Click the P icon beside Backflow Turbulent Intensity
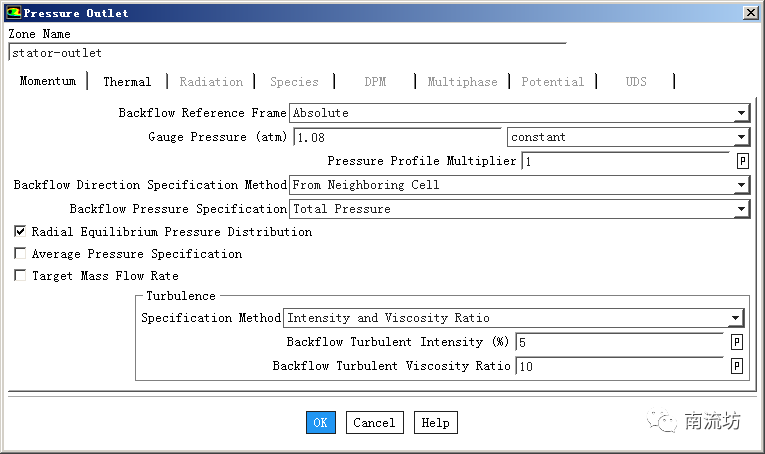The height and width of the screenshot is (454, 765). pos(736,342)
